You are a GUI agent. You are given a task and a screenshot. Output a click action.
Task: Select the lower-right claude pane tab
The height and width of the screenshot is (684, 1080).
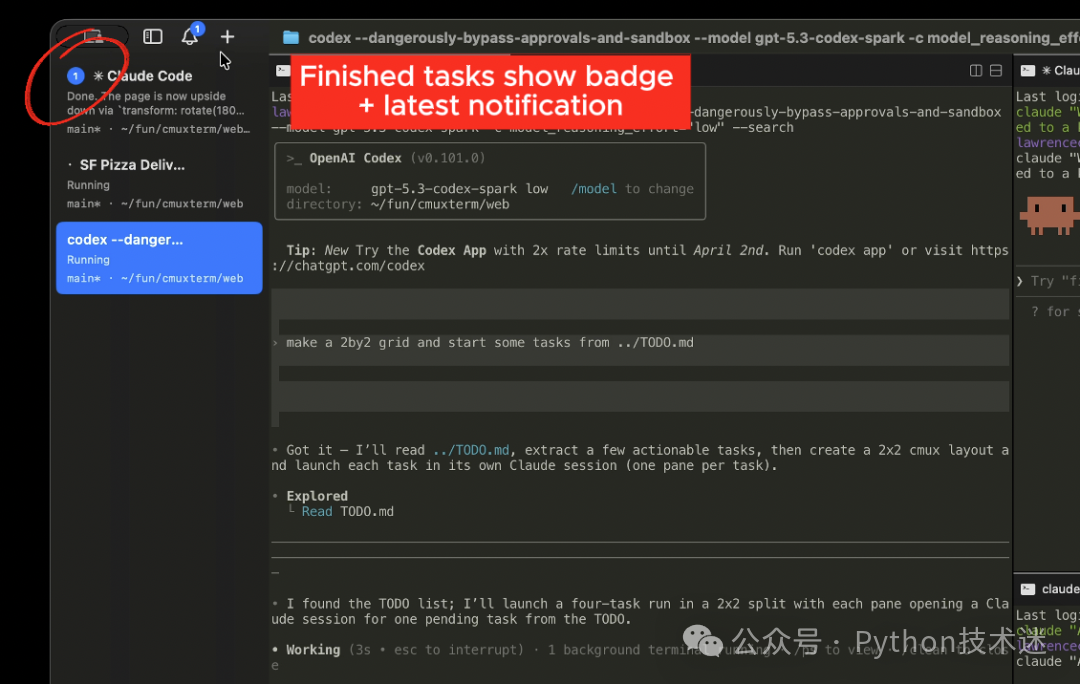click(1050, 589)
